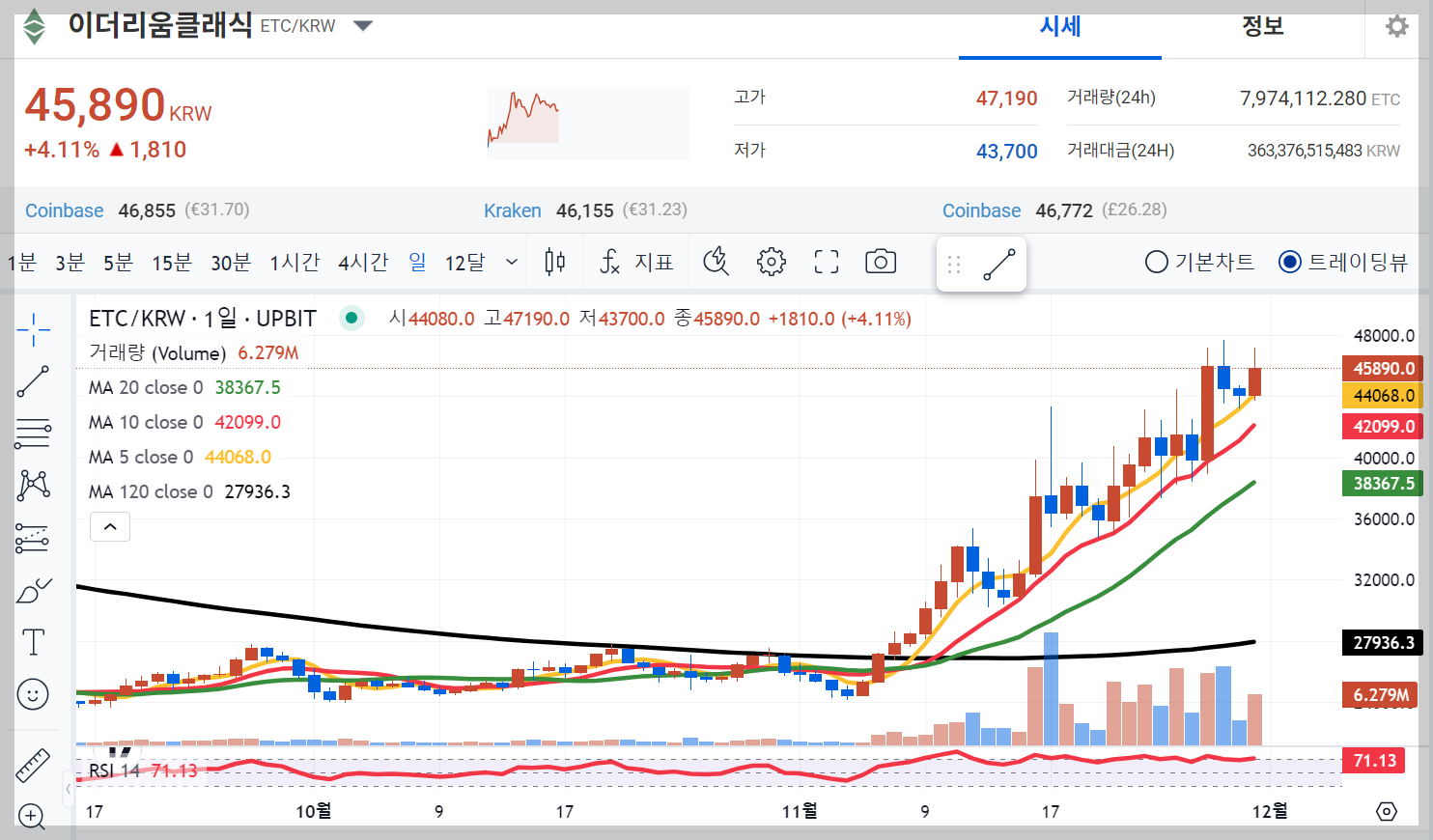Screen dimensions: 1433x840
Task: Click the 6.279M volume axis label
Action: coord(1380,694)
